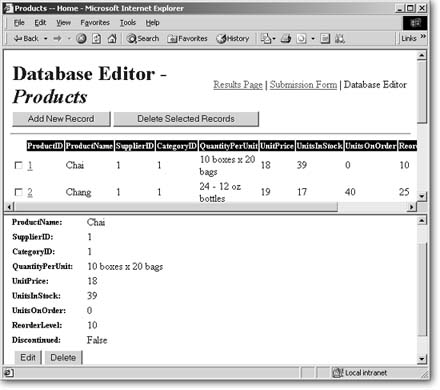Viewport: 440px width, 390px height.
Task: Click the Stop loading icon
Action: coord(81,39)
